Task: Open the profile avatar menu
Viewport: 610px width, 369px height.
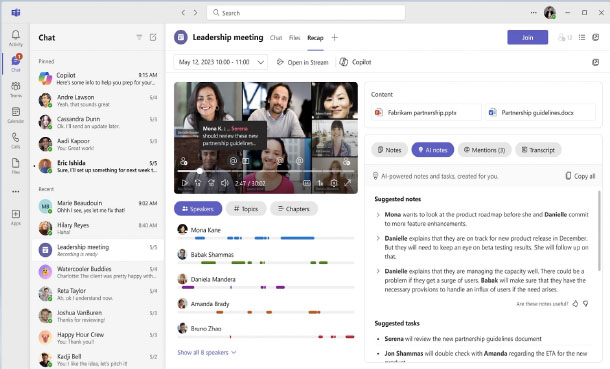Action: point(550,12)
